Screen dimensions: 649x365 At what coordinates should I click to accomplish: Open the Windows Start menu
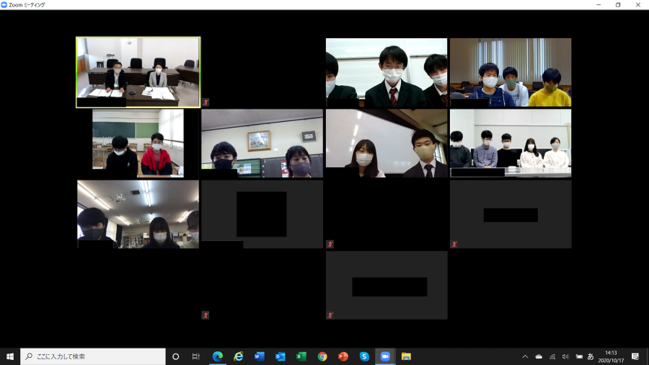tap(10, 356)
